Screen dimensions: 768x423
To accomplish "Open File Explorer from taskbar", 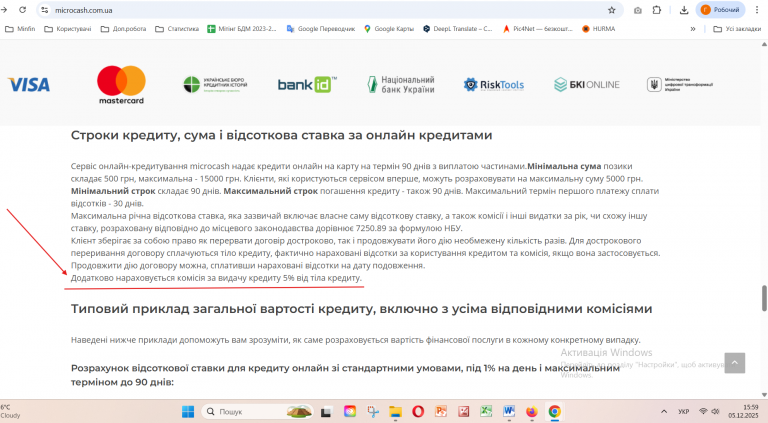I will (396, 412).
